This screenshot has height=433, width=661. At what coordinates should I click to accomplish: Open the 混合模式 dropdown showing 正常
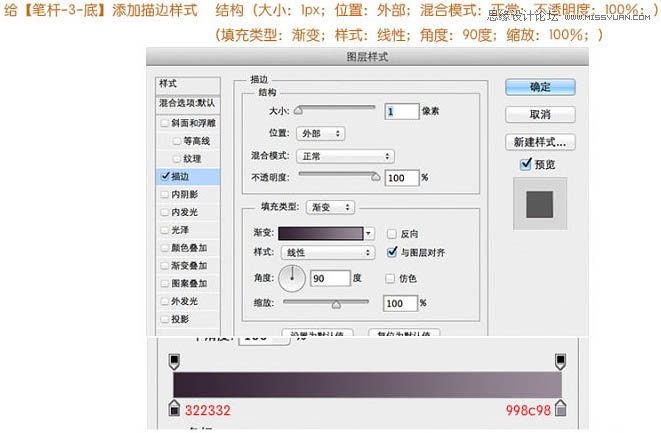[x=345, y=156]
